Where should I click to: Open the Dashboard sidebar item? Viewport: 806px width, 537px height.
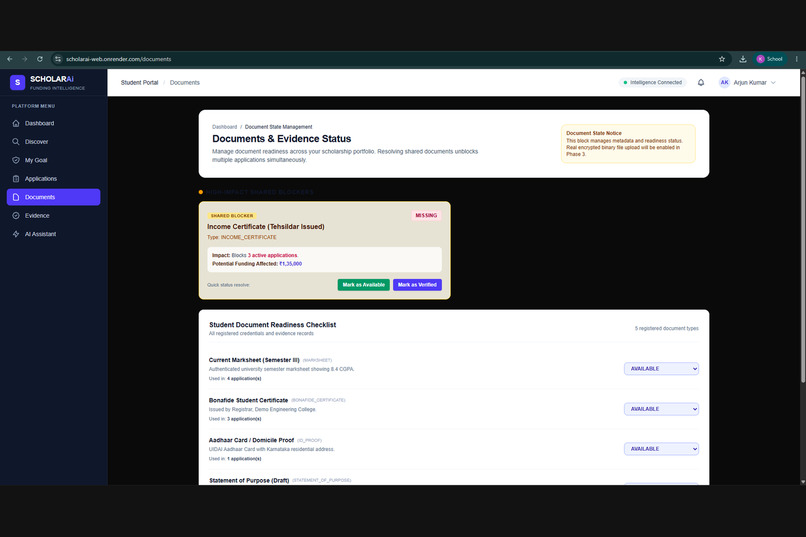click(53, 123)
